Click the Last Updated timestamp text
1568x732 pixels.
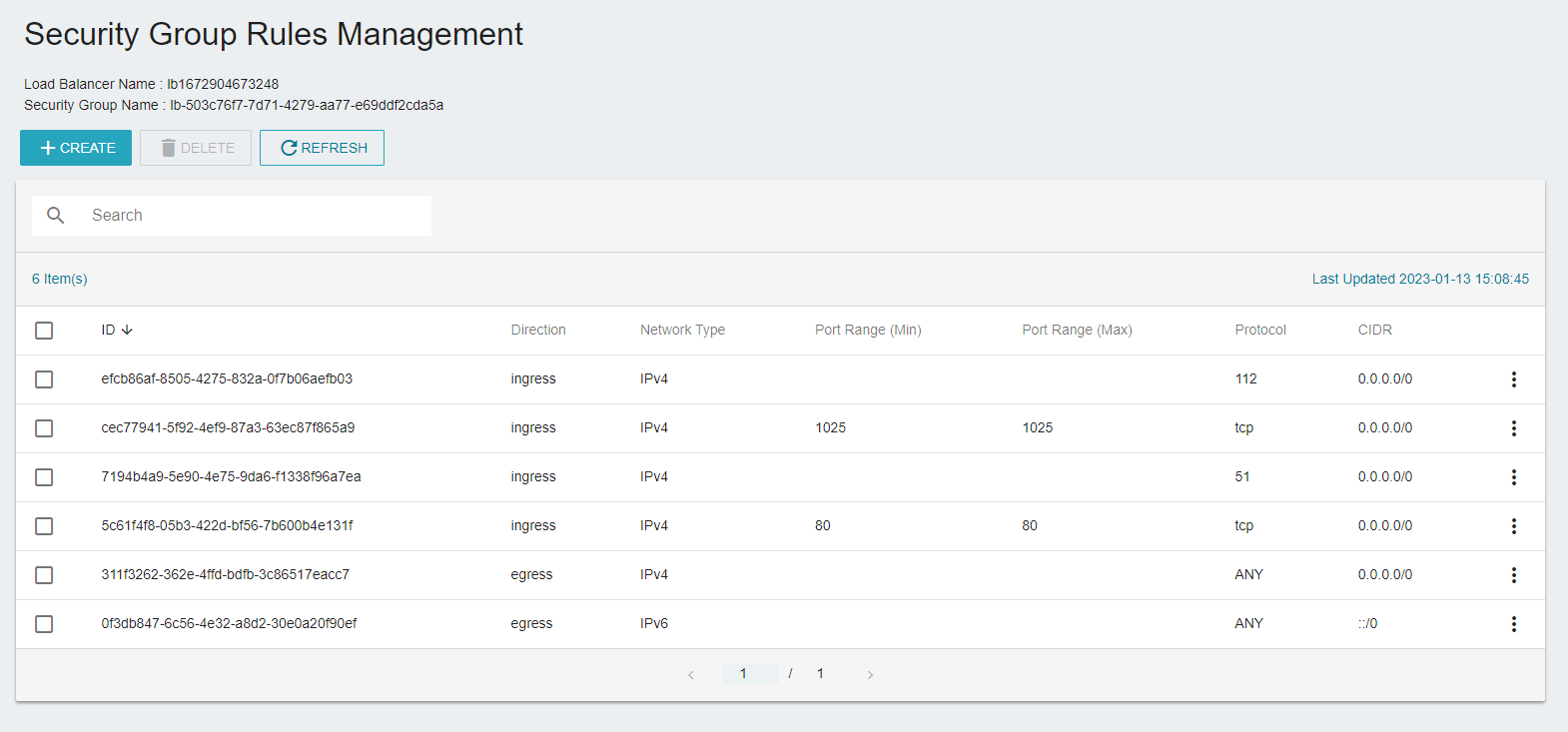(x=1420, y=280)
